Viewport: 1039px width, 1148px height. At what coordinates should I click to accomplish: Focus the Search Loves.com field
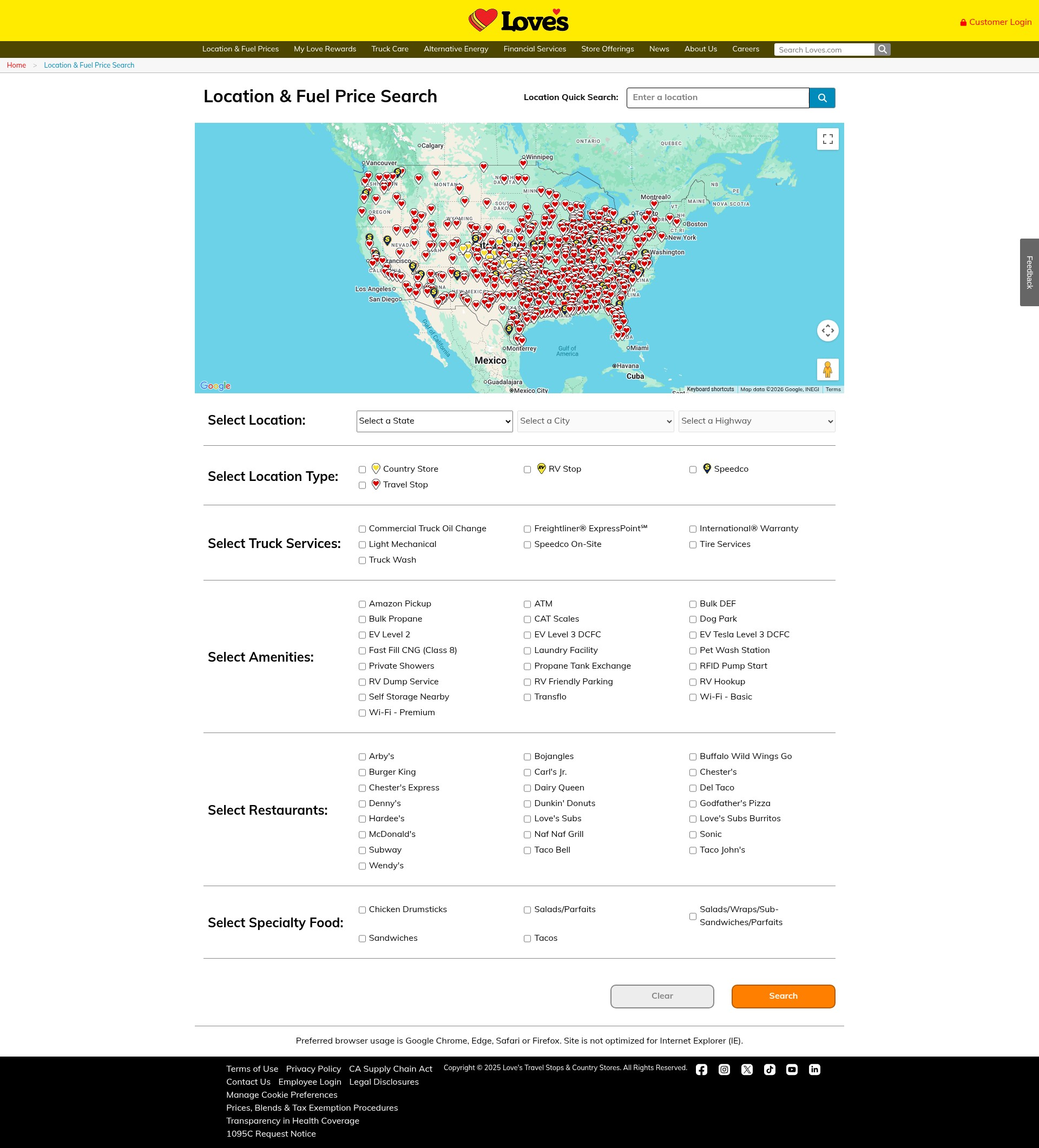pos(824,50)
